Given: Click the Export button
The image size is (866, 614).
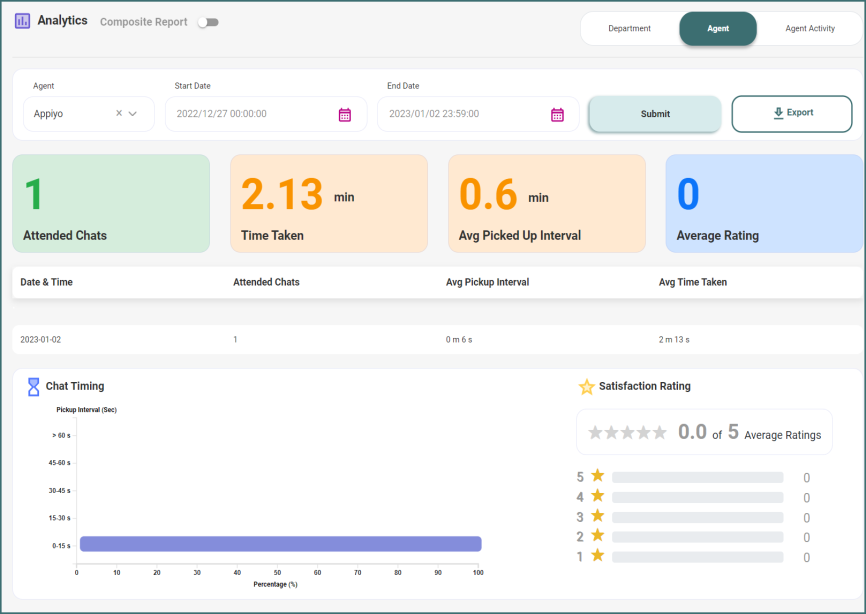Looking at the screenshot, I should [x=791, y=114].
